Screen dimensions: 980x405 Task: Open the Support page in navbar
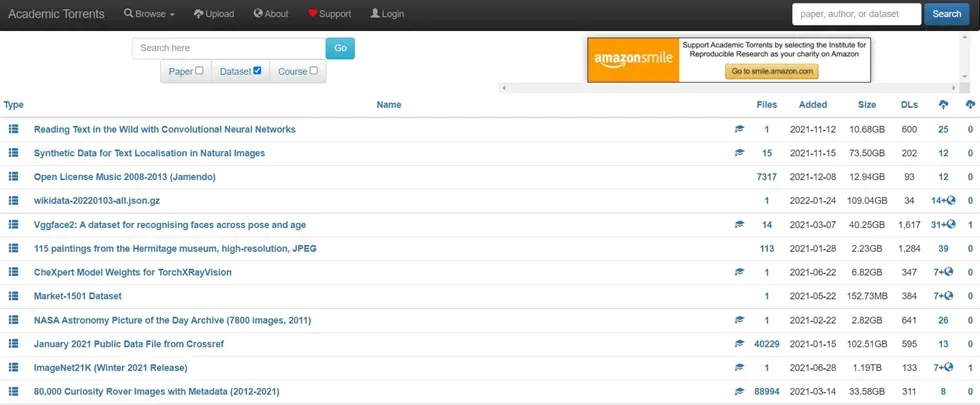(329, 14)
